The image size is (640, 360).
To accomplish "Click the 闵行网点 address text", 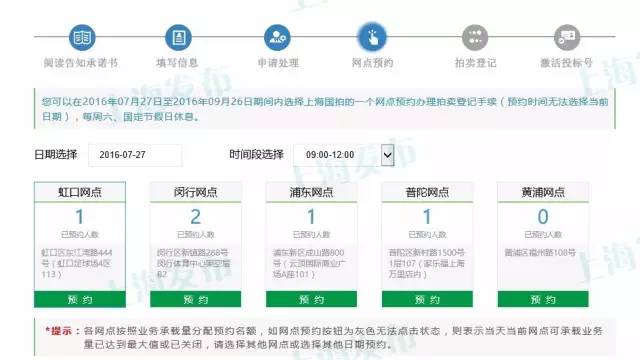I will click(x=193, y=263).
